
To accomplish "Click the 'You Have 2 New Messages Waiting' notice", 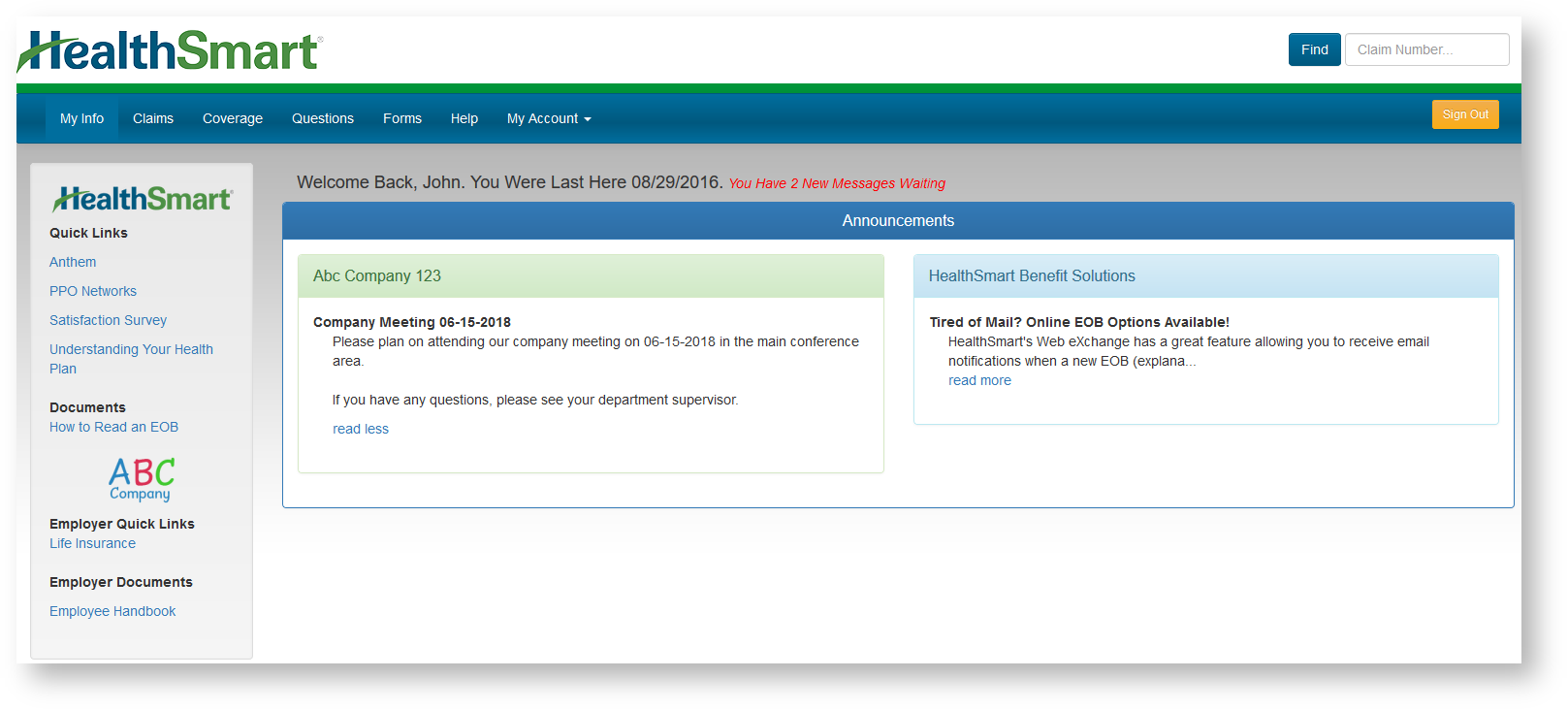I will [837, 183].
